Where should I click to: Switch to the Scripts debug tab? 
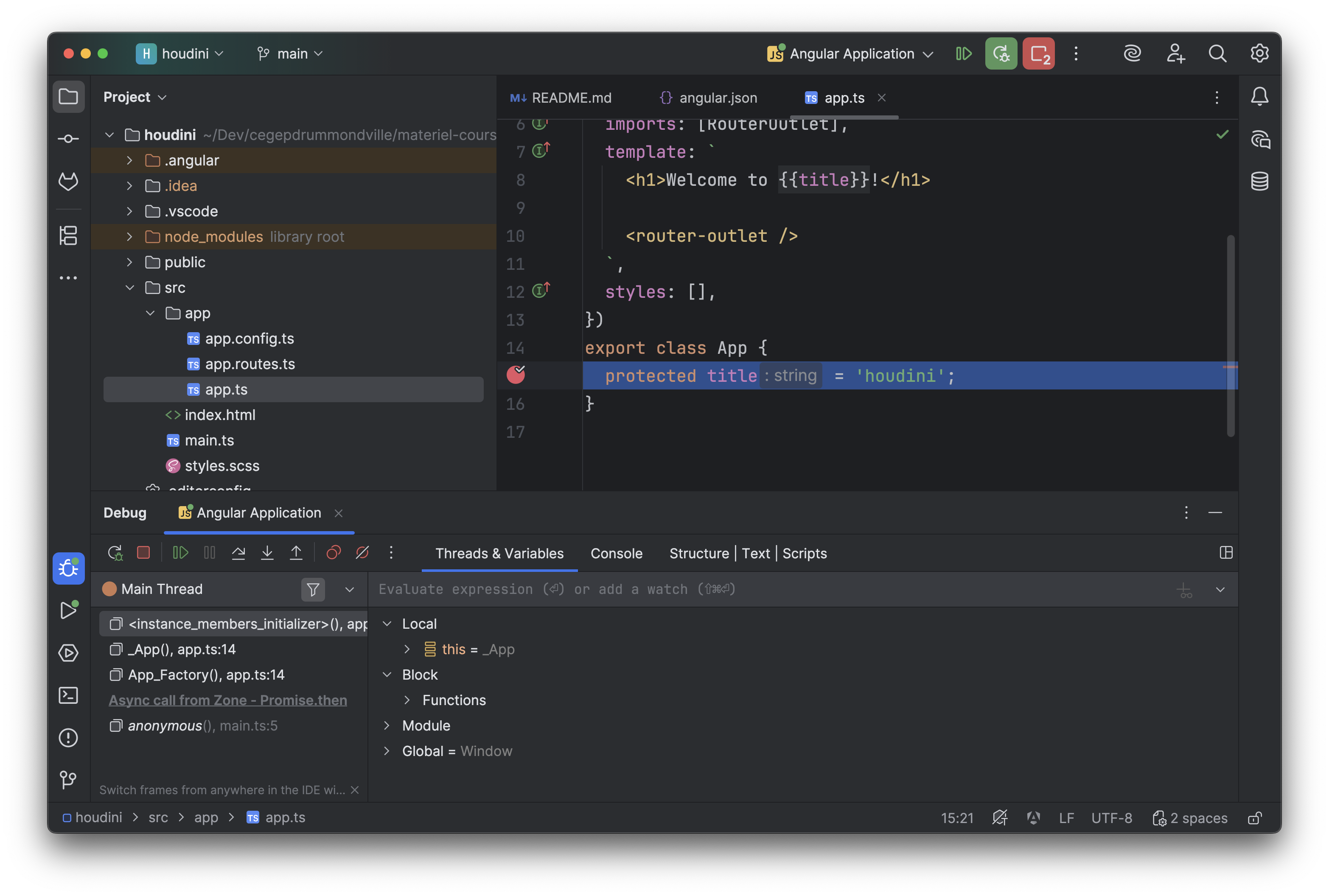click(804, 553)
